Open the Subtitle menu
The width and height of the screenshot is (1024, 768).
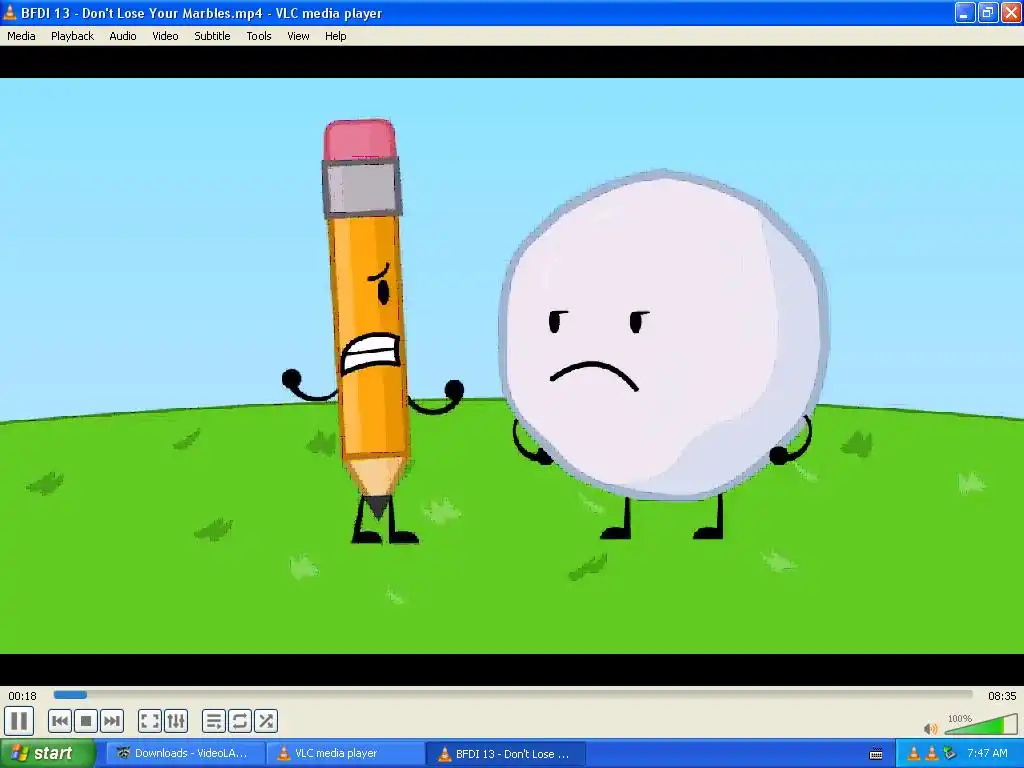coord(212,36)
